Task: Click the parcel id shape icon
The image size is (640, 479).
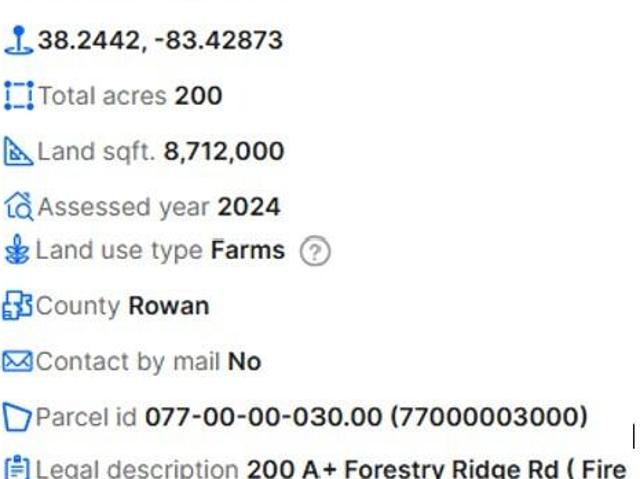Action: pos(17,417)
